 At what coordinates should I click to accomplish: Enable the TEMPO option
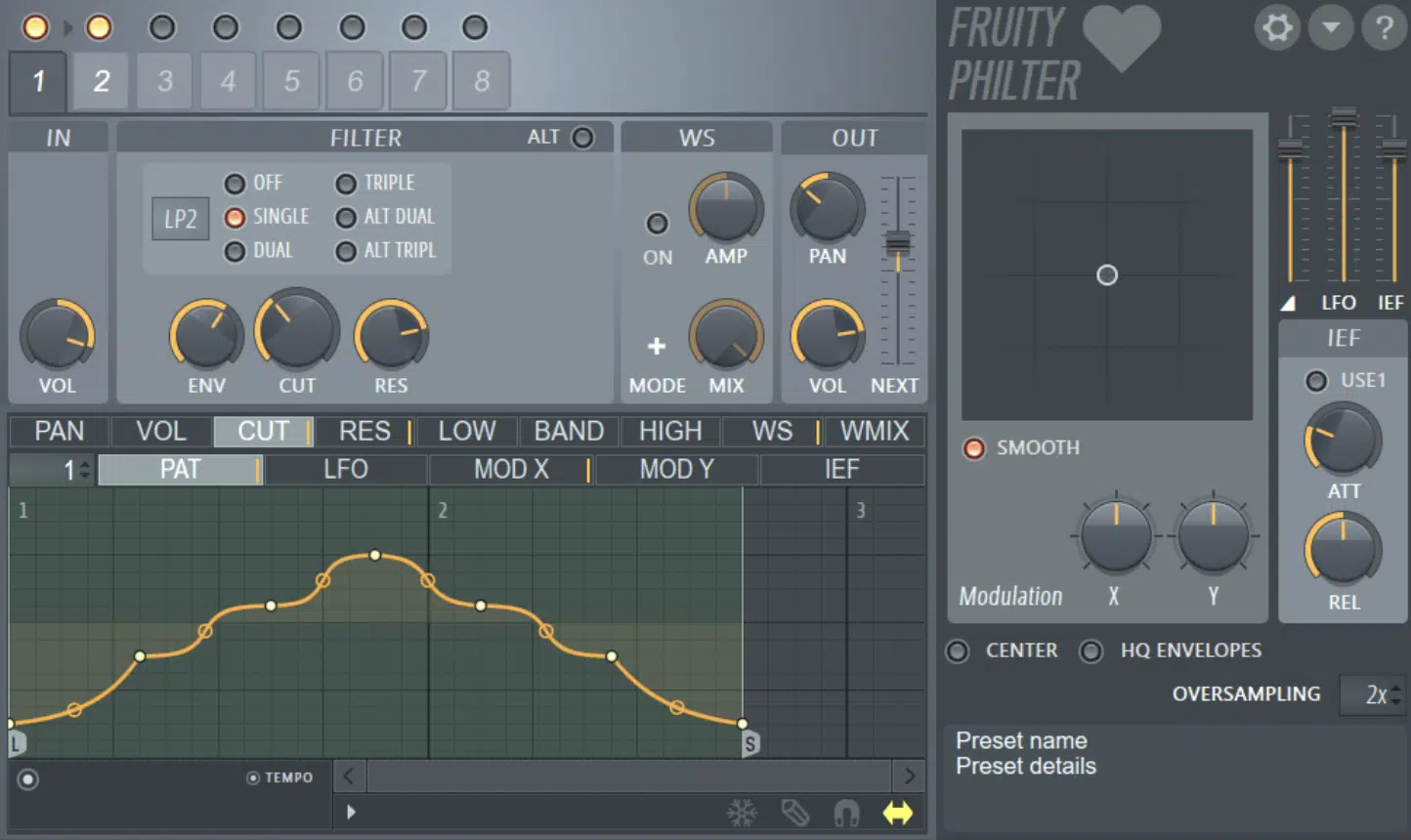pyautogui.click(x=279, y=777)
